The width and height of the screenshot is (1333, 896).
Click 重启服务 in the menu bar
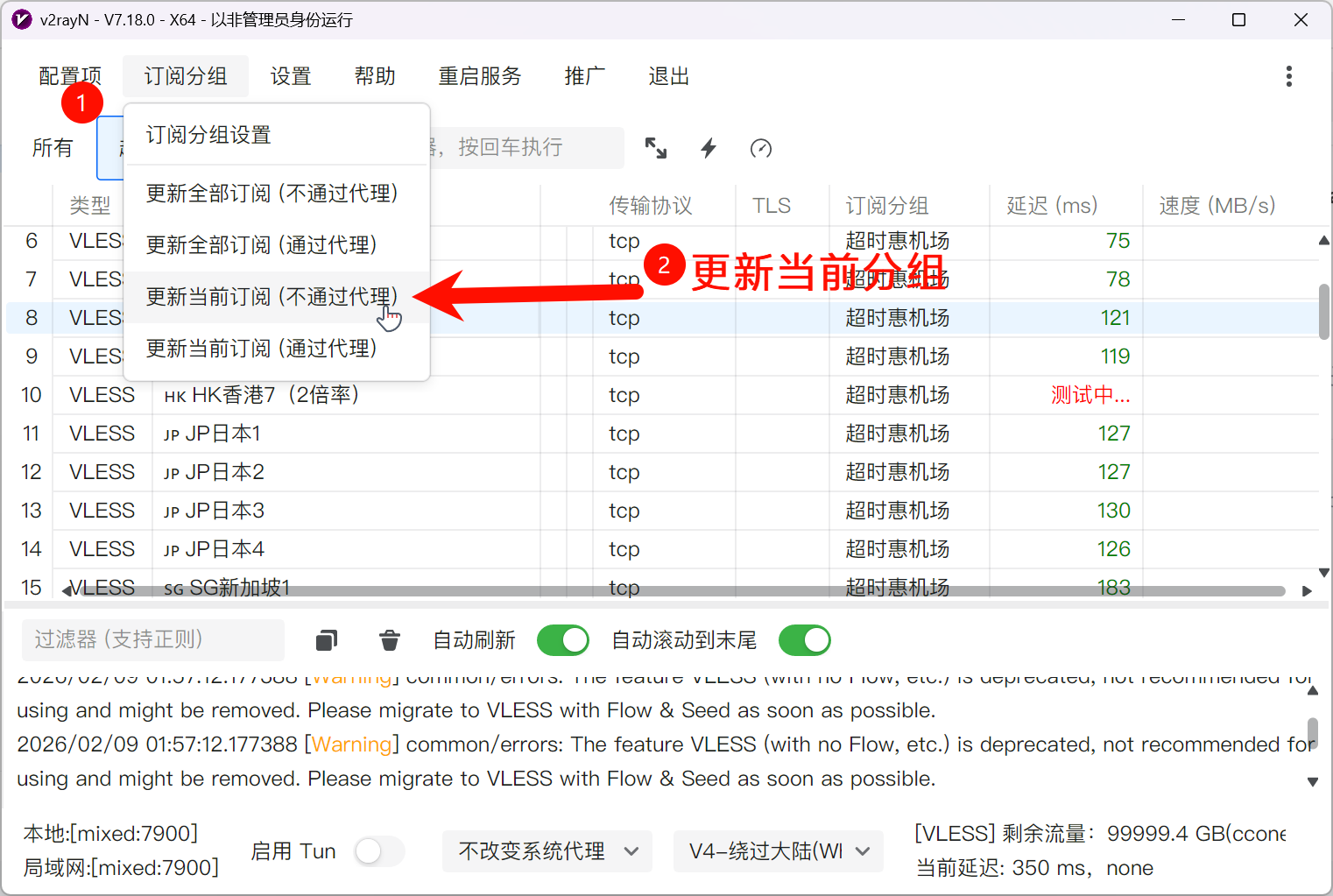[480, 76]
